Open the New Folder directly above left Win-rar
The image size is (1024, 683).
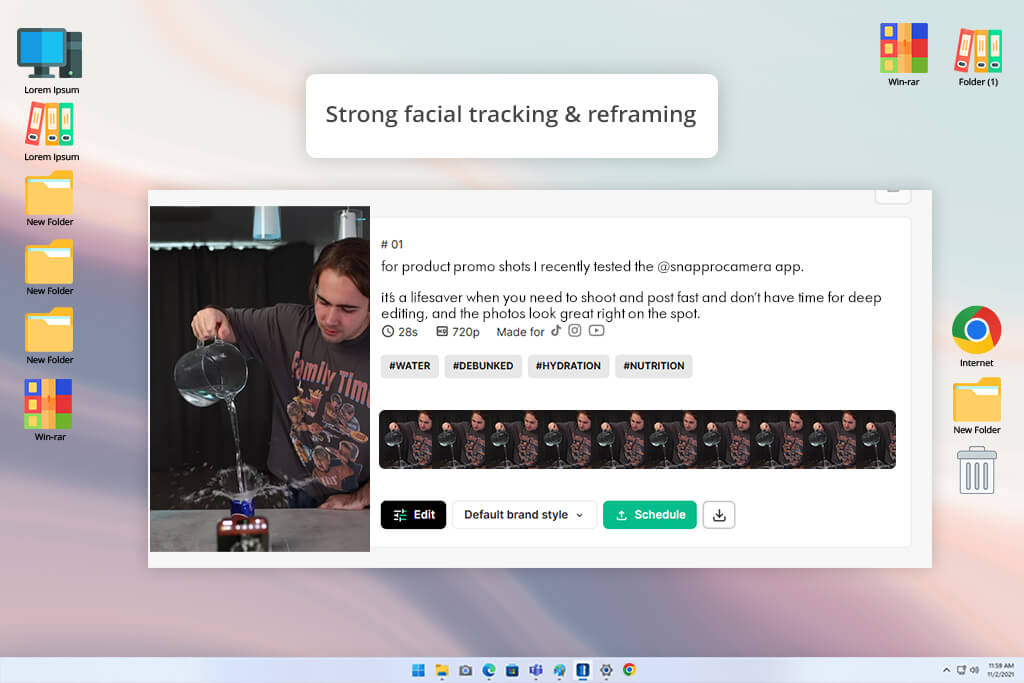point(50,336)
